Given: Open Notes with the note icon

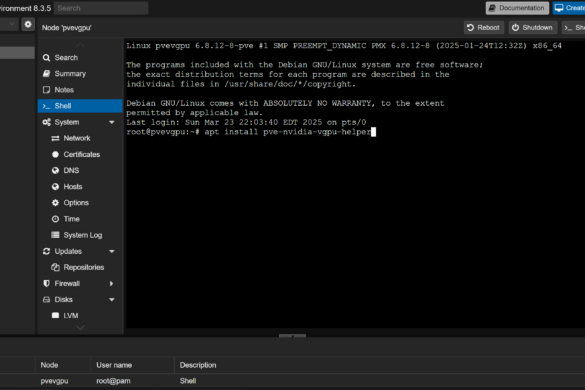Looking at the screenshot, I should tap(46, 90).
